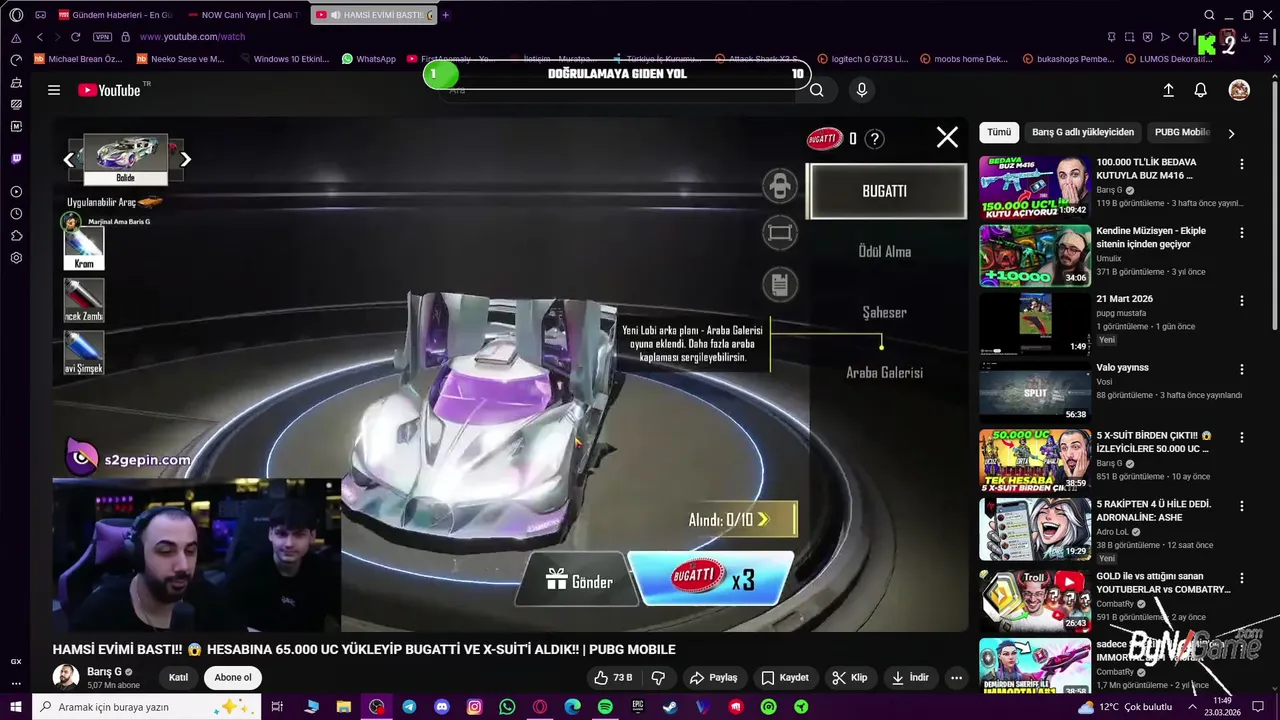Open Twitch in the Opera sidebar
This screenshot has width=1280, height=720.
(x=16, y=158)
